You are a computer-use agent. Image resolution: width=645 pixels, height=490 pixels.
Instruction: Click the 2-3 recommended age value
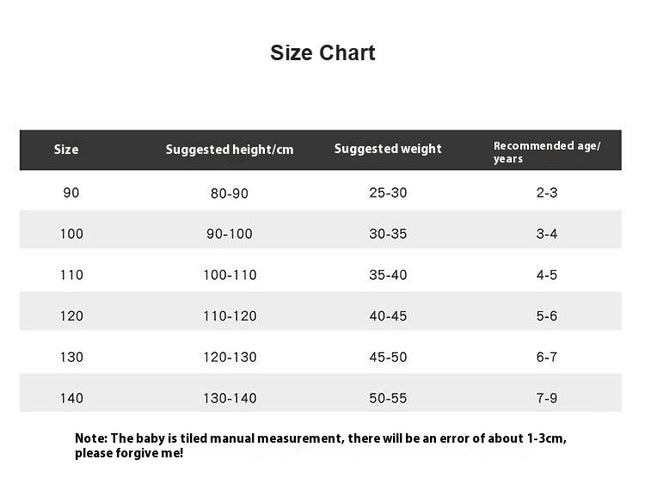coord(547,193)
